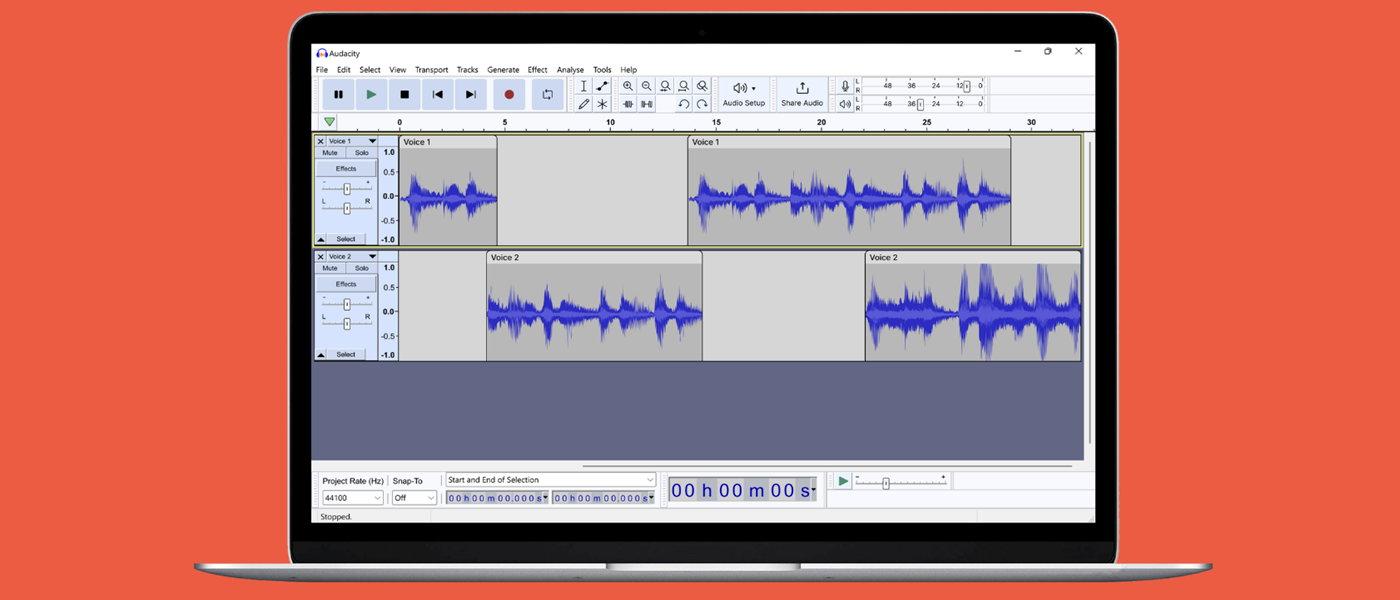Click the Redo arrow icon
1400x600 pixels.
point(702,104)
